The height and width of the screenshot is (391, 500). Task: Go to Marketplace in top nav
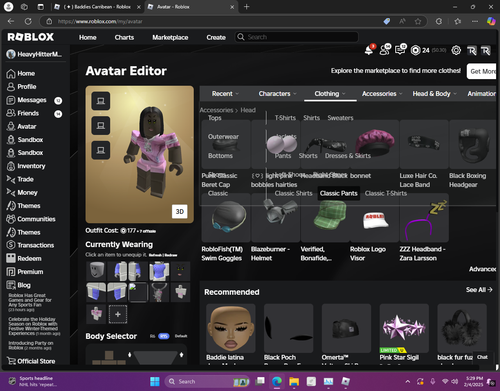click(170, 37)
